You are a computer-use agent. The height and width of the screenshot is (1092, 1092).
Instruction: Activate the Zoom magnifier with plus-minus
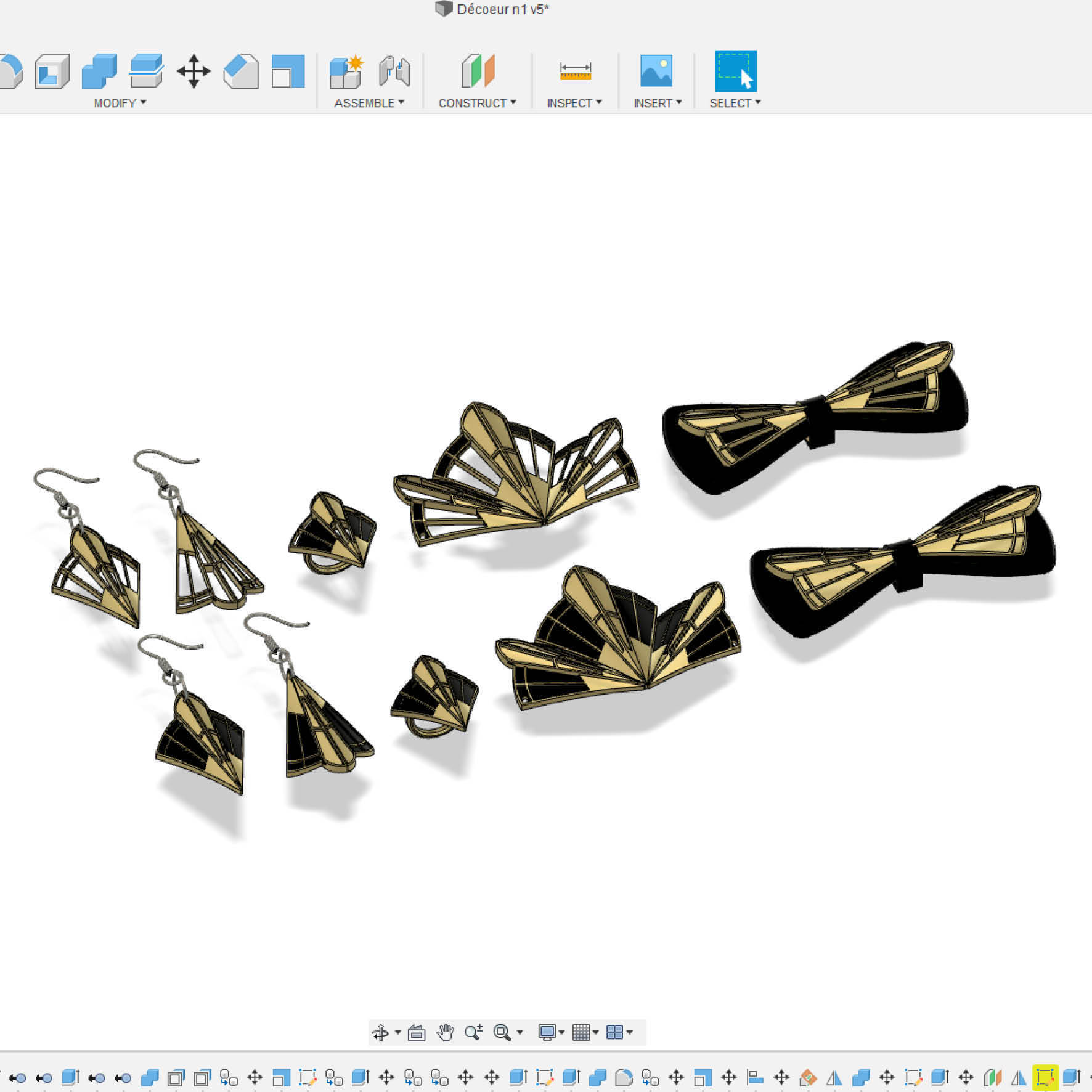pyautogui.click(x=473, y=1032)
